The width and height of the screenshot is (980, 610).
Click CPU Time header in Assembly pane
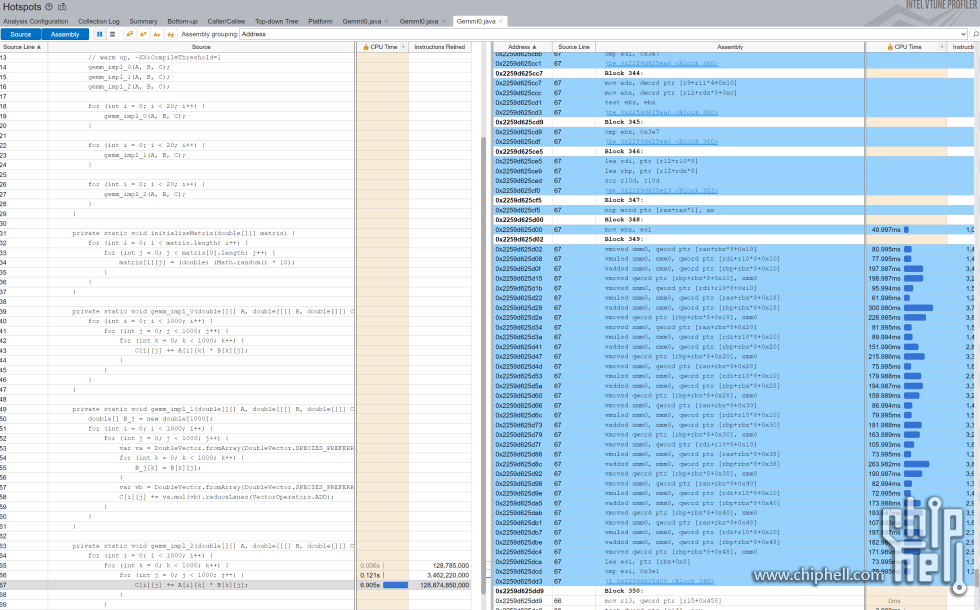[x=904, y=47]
